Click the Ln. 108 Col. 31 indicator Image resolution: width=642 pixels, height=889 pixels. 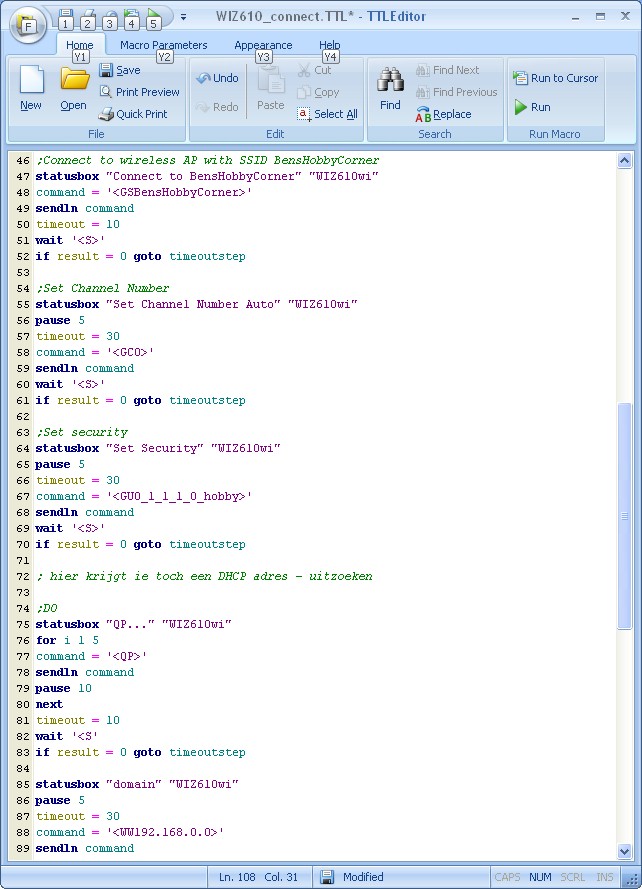point(258,877)
